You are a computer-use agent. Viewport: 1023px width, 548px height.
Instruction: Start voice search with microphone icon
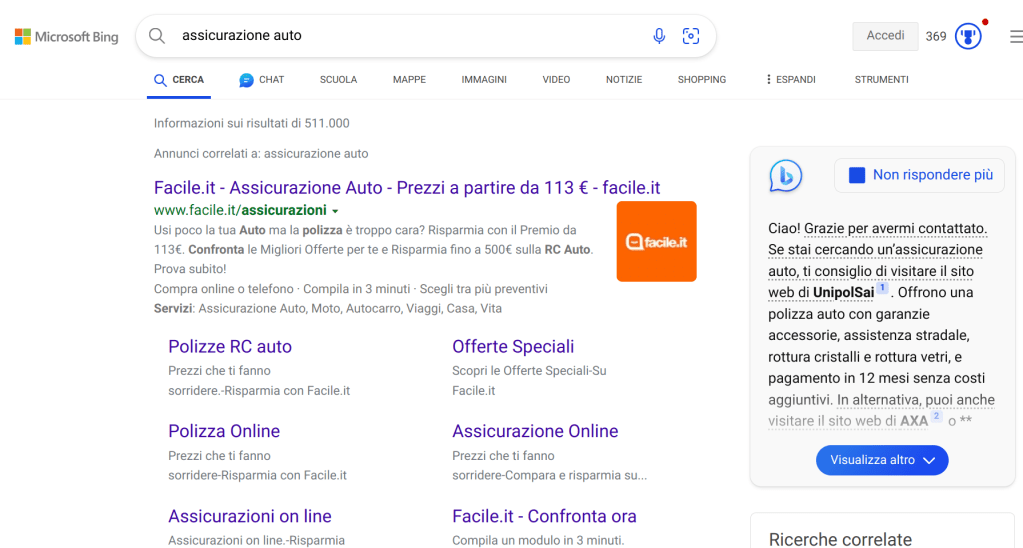(659, 36)
